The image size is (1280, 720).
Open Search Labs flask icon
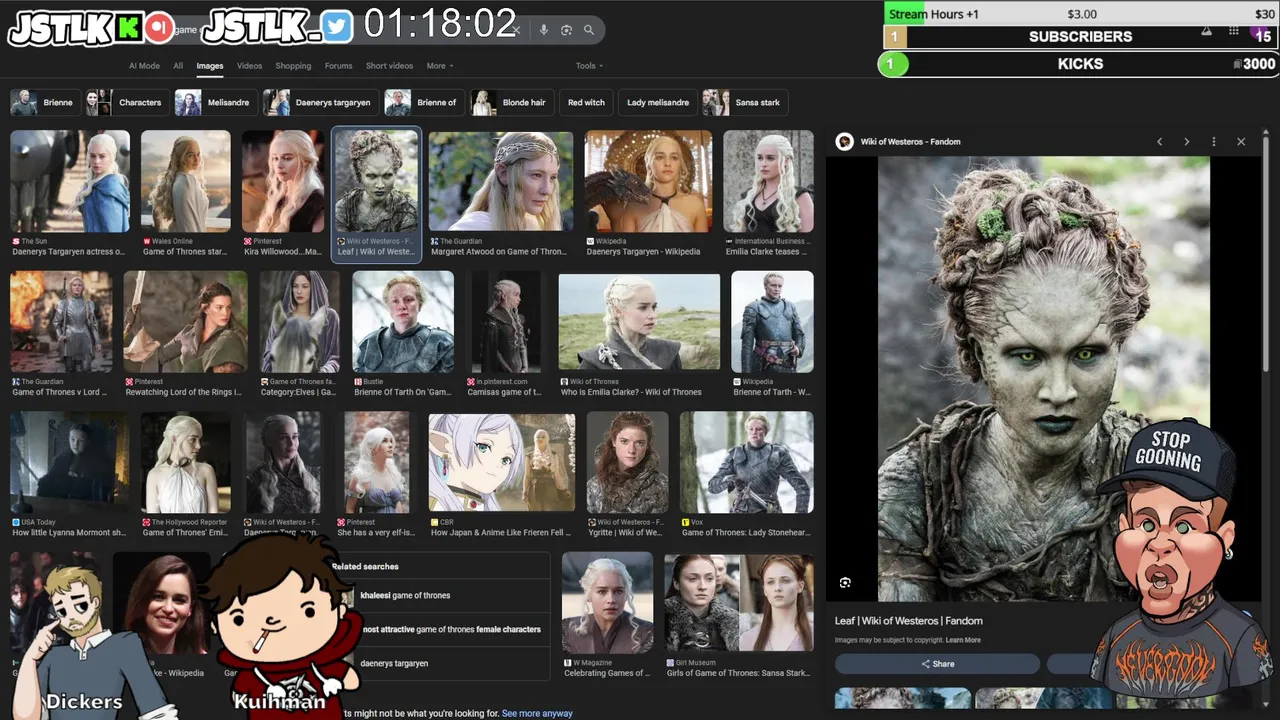1206,32
